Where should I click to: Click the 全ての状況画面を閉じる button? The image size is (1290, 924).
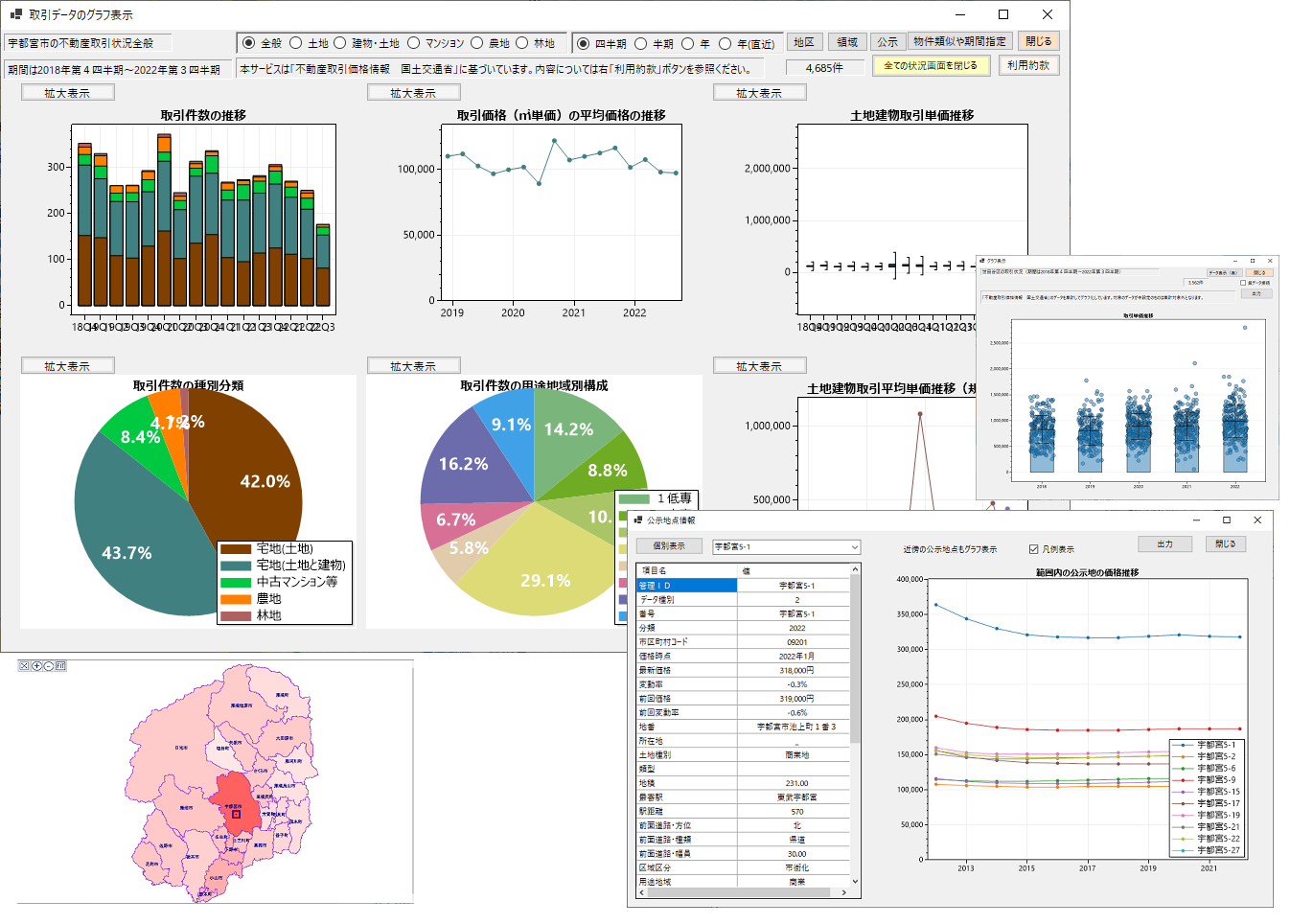(930, 65)
